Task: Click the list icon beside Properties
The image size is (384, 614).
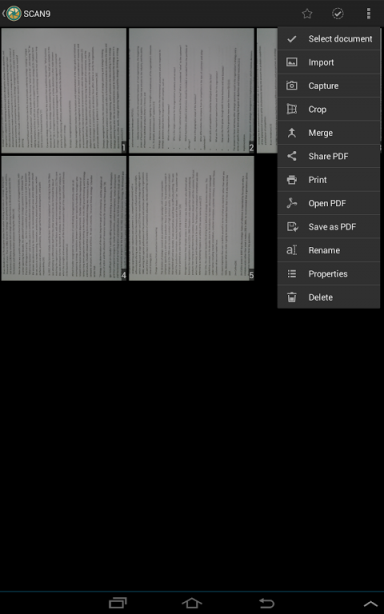Action: [292, 274]
